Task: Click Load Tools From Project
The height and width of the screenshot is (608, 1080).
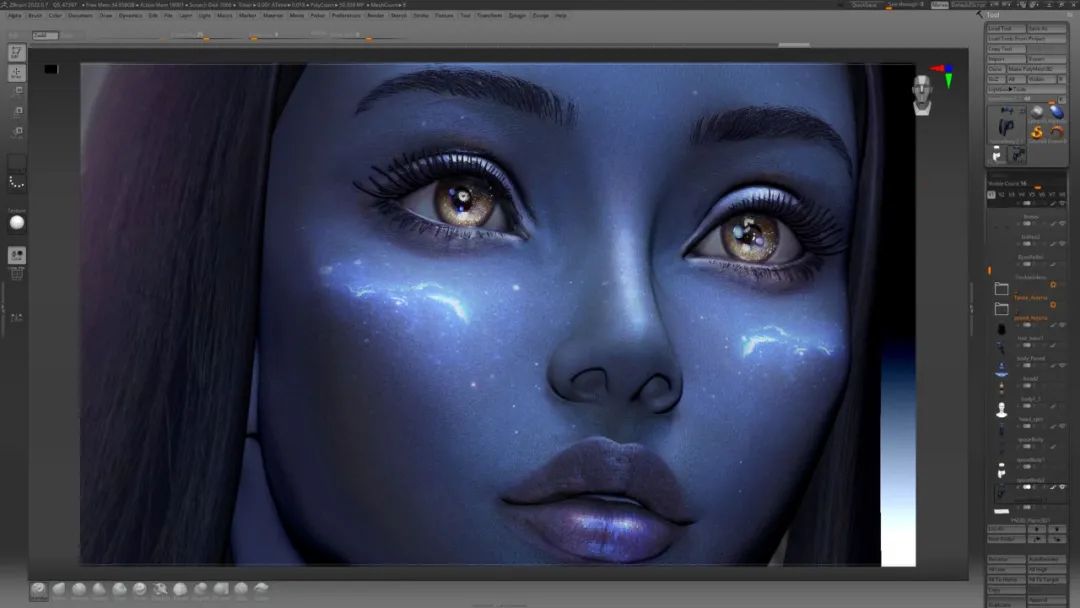Action: click(x=1026, y=39)
